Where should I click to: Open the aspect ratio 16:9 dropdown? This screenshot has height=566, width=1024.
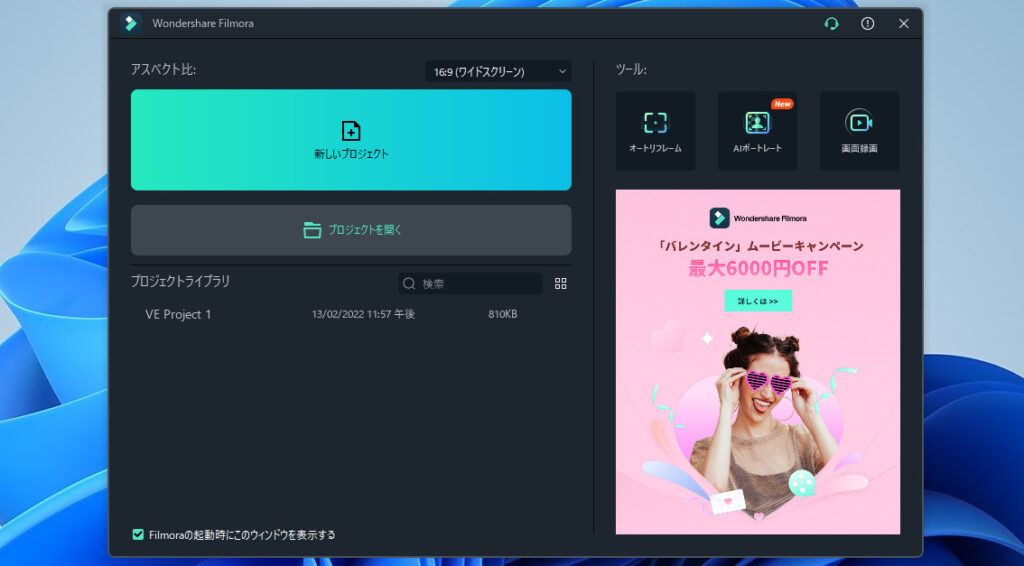pos(498,72)
